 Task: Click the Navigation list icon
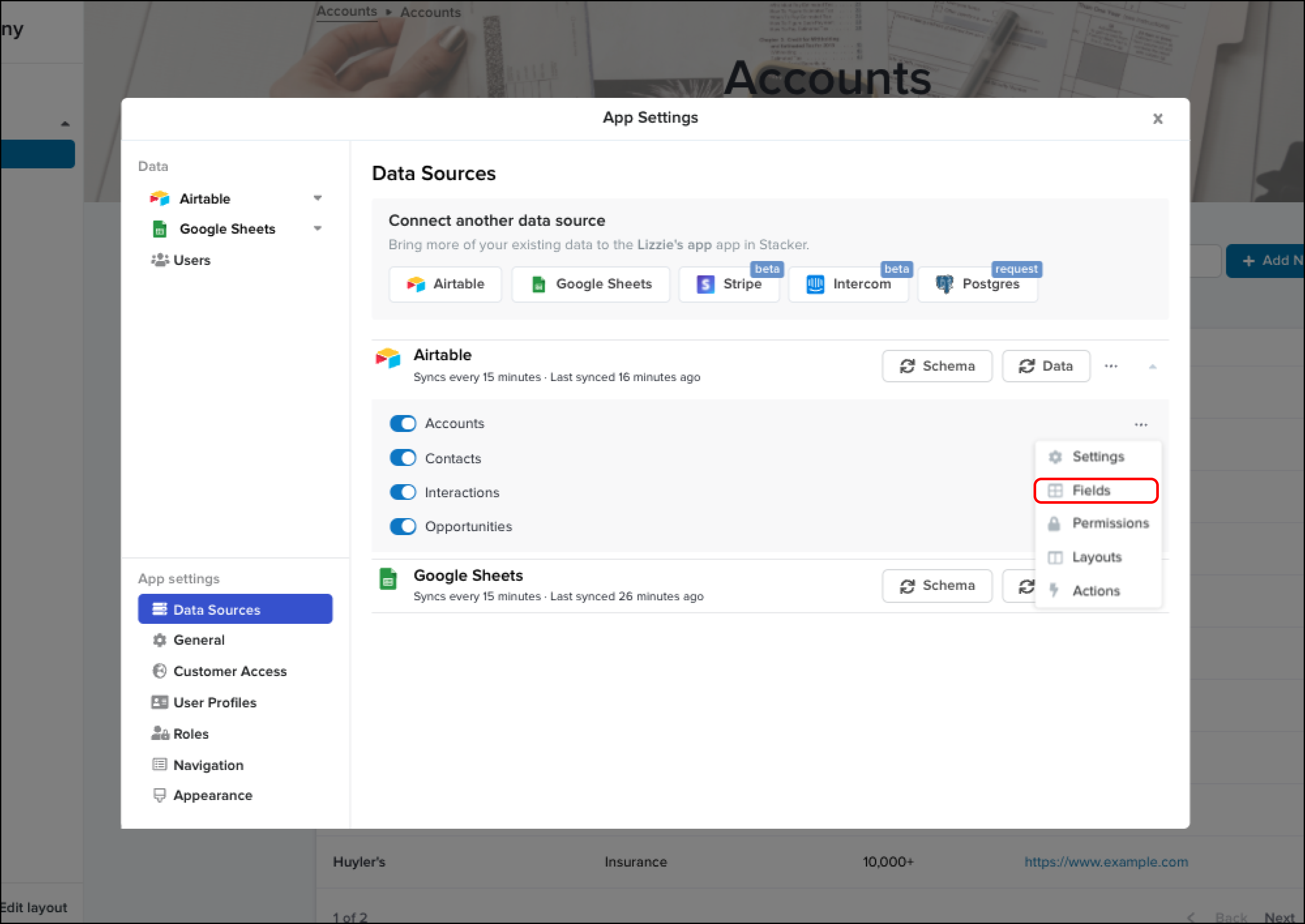coord(160,765)
